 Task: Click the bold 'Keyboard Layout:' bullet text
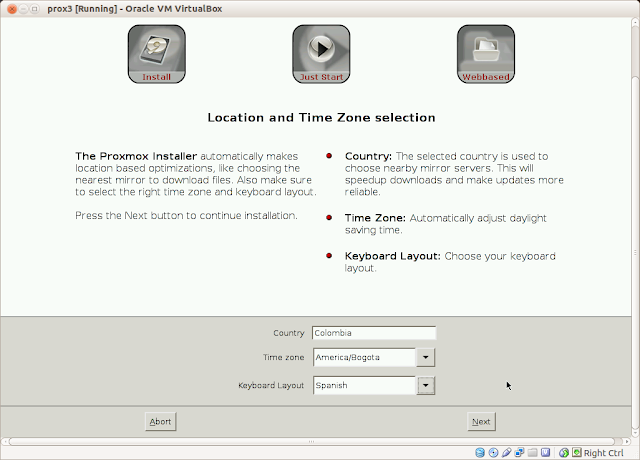393,256
